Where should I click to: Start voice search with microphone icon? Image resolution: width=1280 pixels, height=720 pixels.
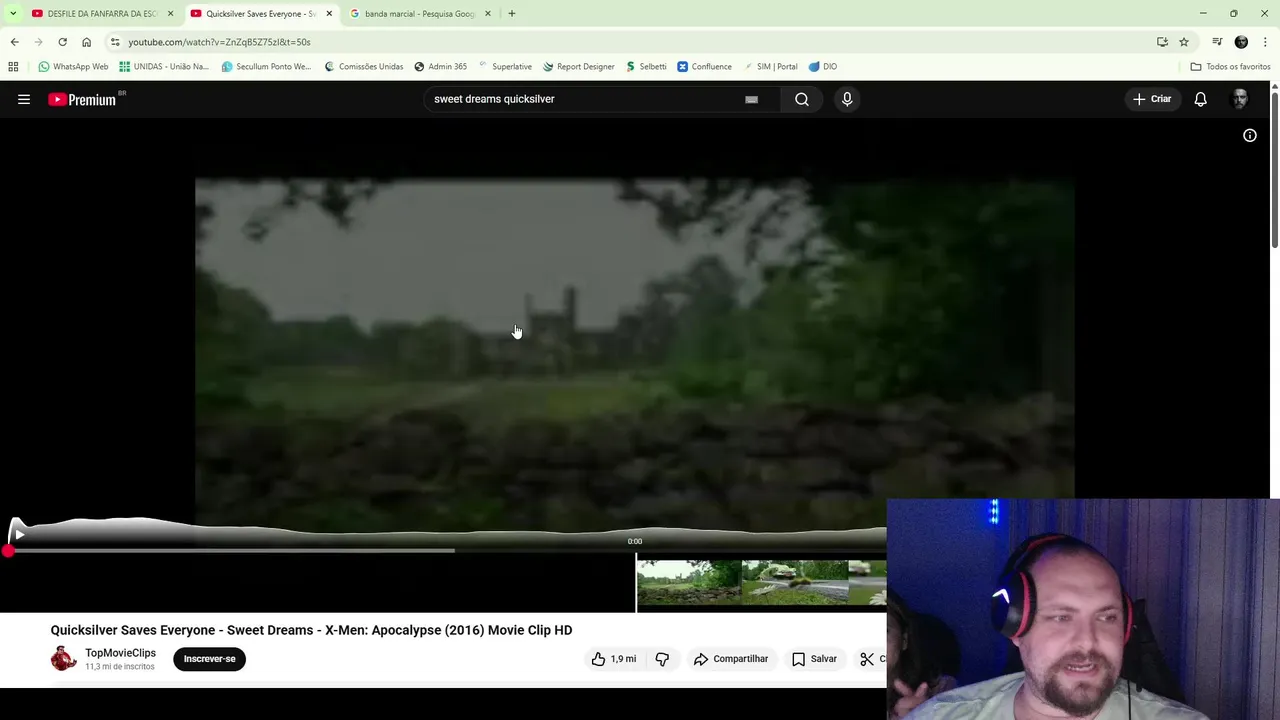(x=847, y=99)
